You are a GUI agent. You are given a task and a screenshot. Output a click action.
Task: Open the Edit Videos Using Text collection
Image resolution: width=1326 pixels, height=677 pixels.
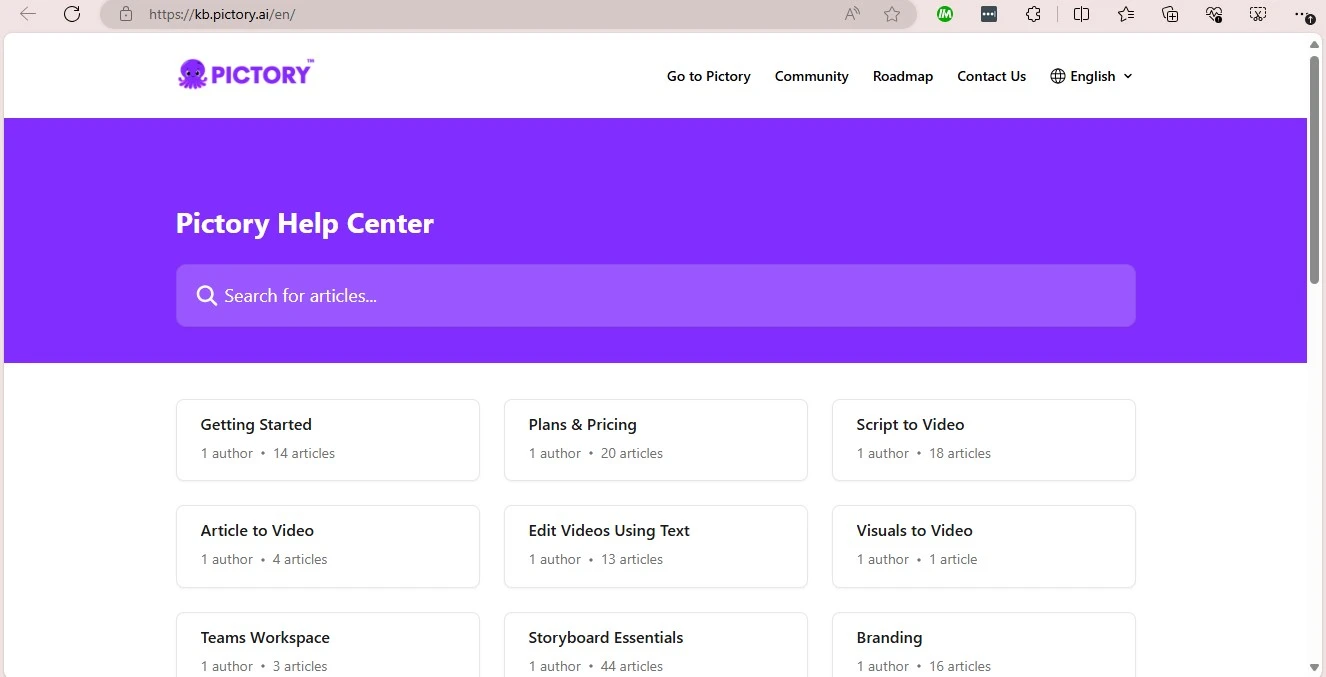point(656,546)
